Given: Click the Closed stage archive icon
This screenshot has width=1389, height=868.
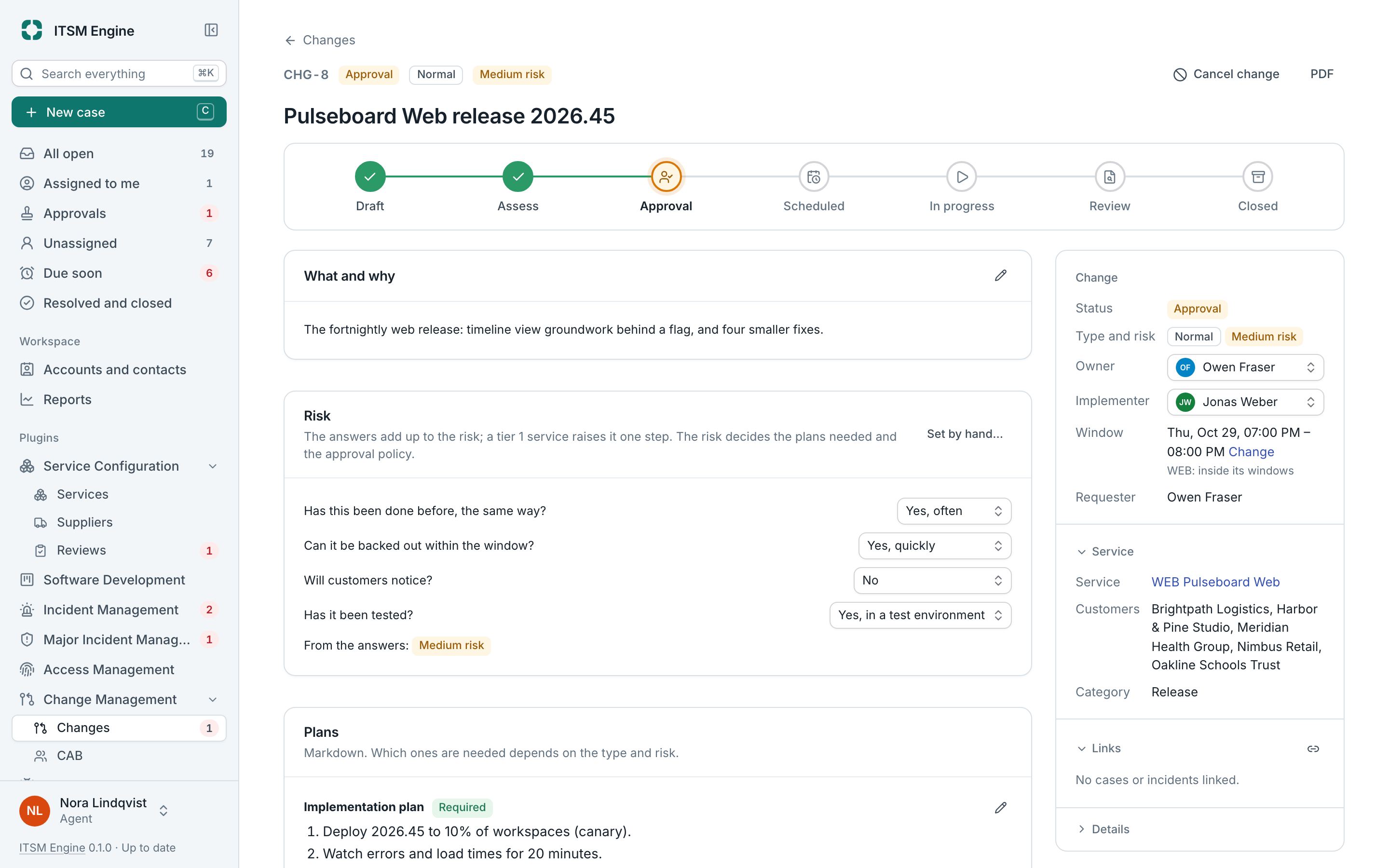Looking at the screenshot, I should (x=1257, y=177).
